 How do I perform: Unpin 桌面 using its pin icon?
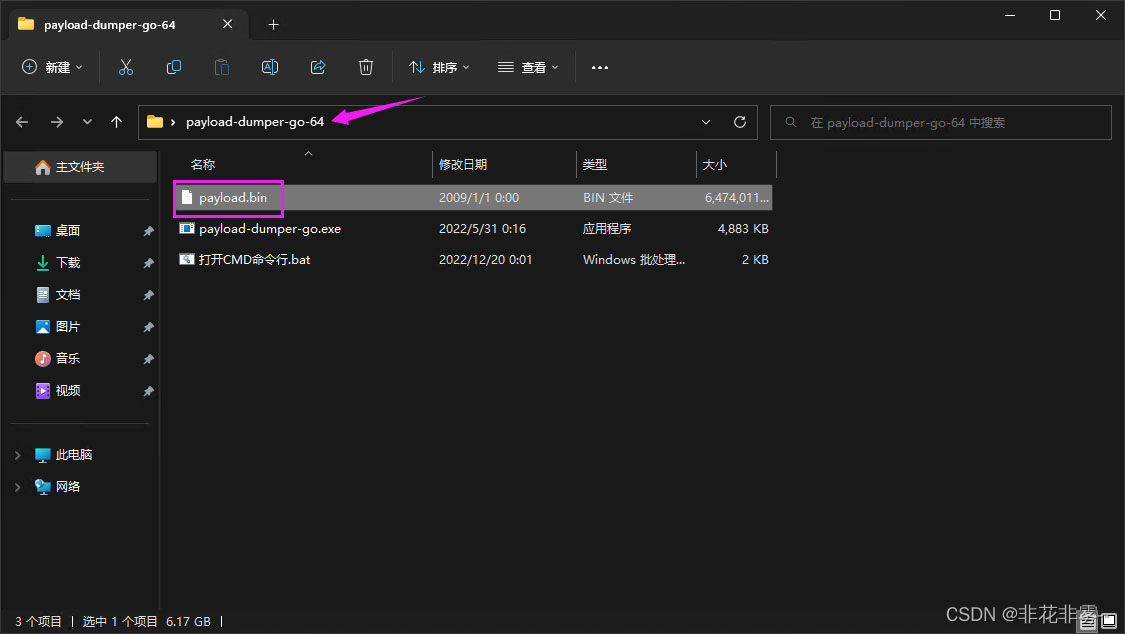click(149, 231)
